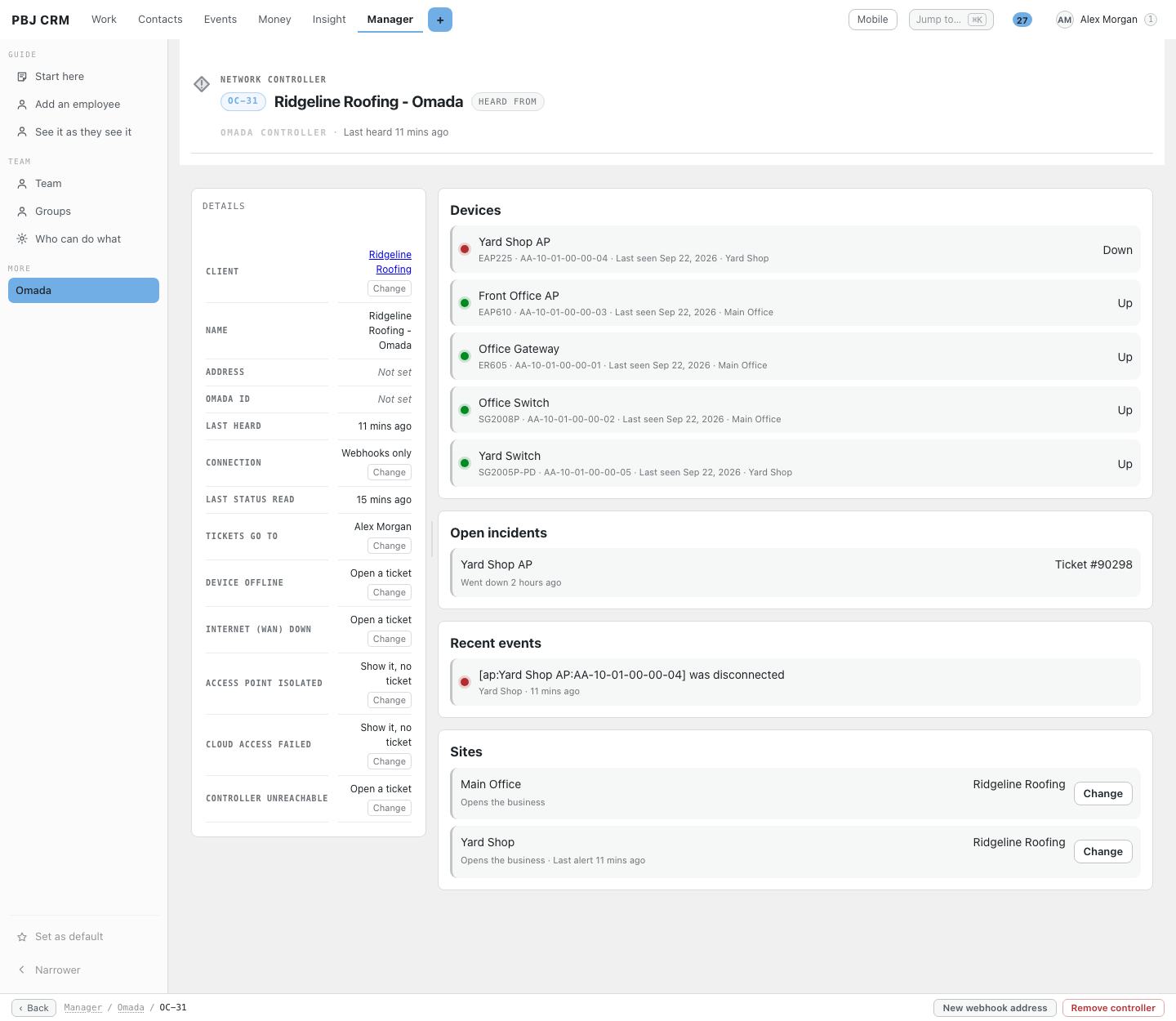The image size is (1176, 1021).
Task: Change the Access point isolated action
Action: point(390,700)
